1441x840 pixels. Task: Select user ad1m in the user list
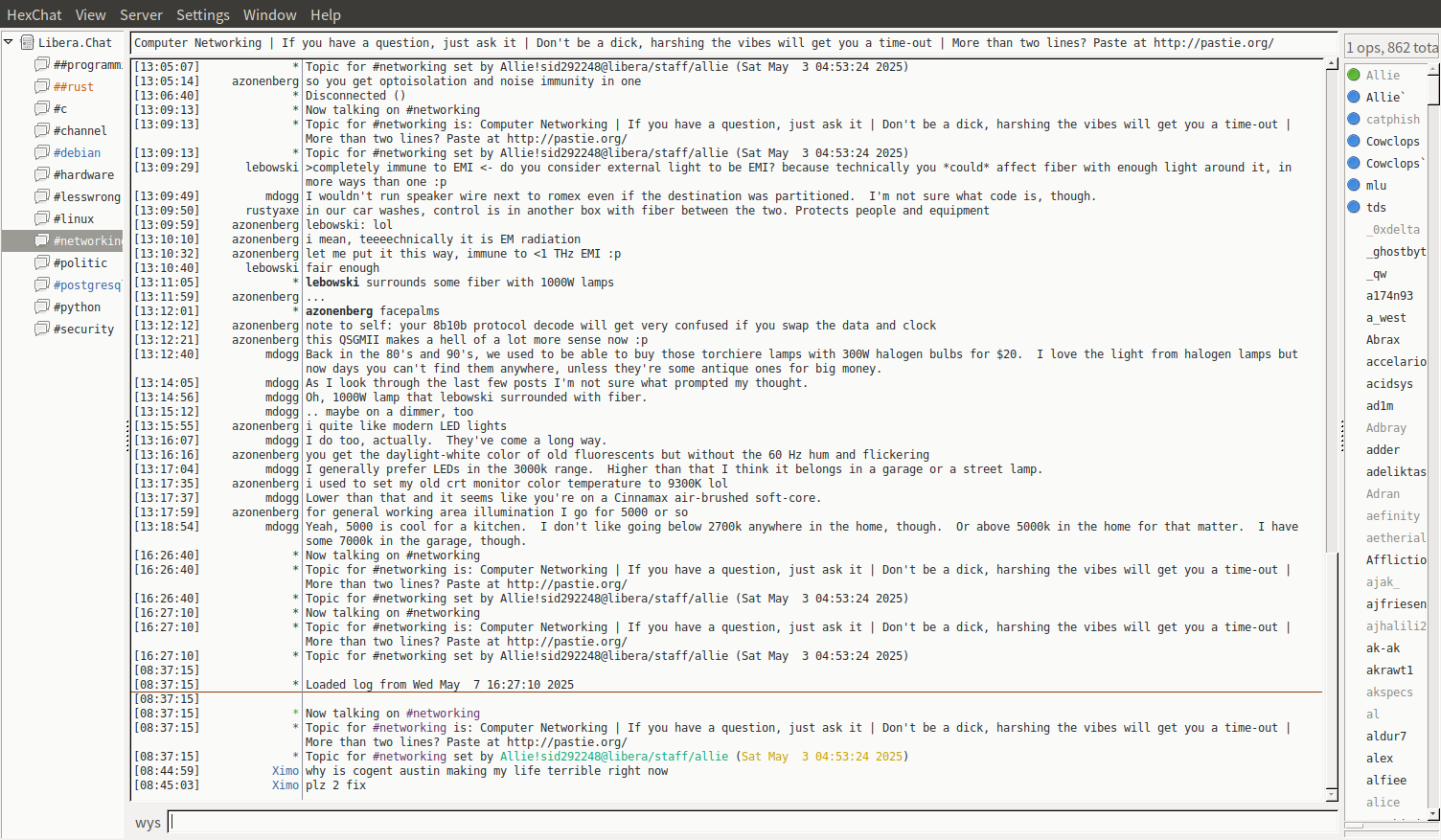point(1380,406)
